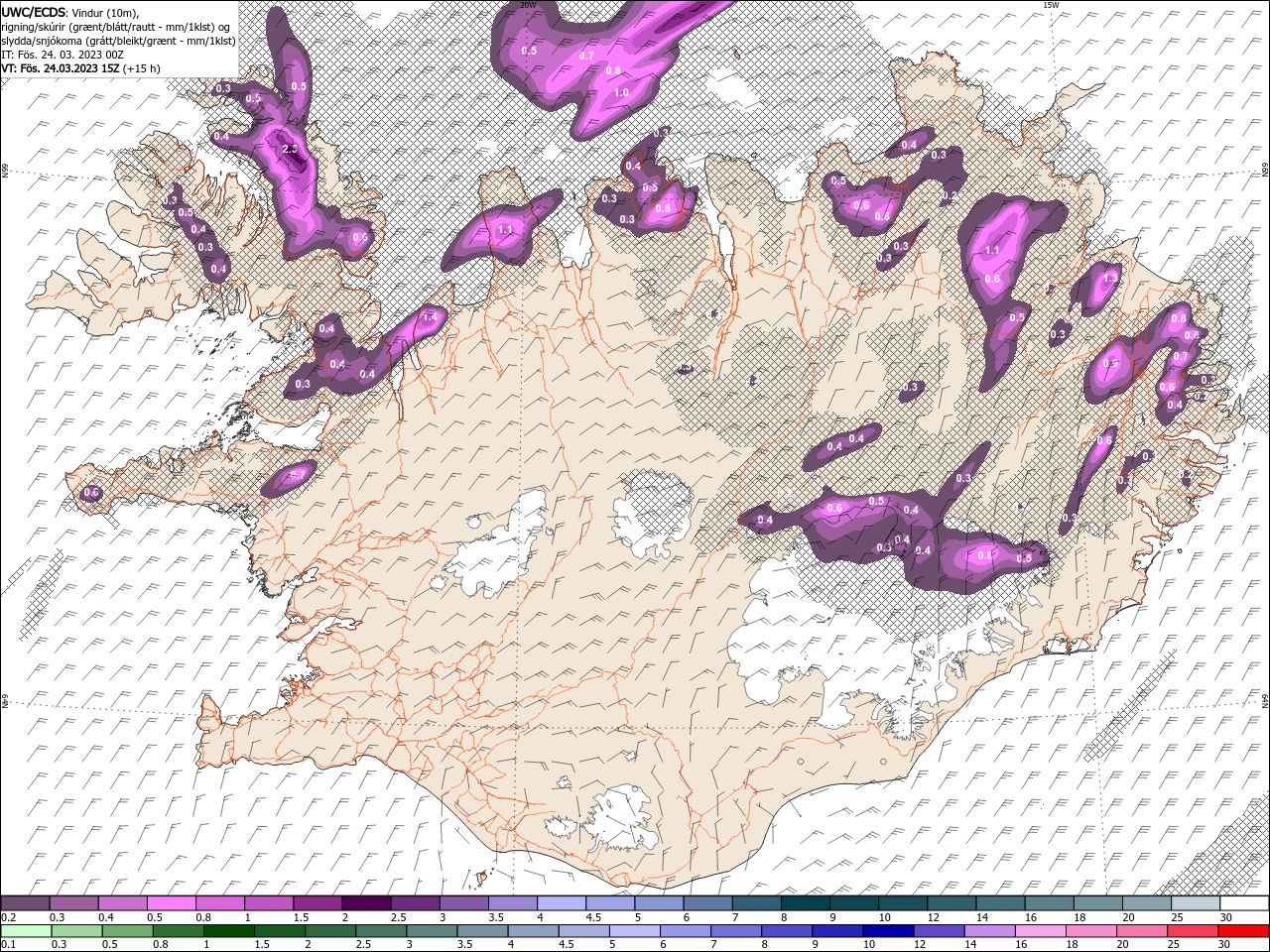
Task: Pick the darkest purple 2 swatch in snow legend
Action: 366,903
